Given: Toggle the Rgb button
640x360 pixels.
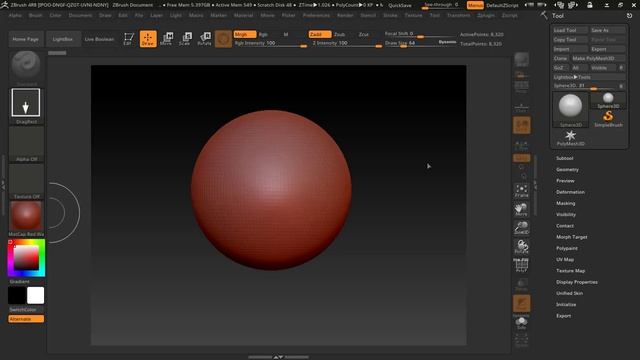Looking at the screenshot, I should pyautogui.click(x=263, y=34).
